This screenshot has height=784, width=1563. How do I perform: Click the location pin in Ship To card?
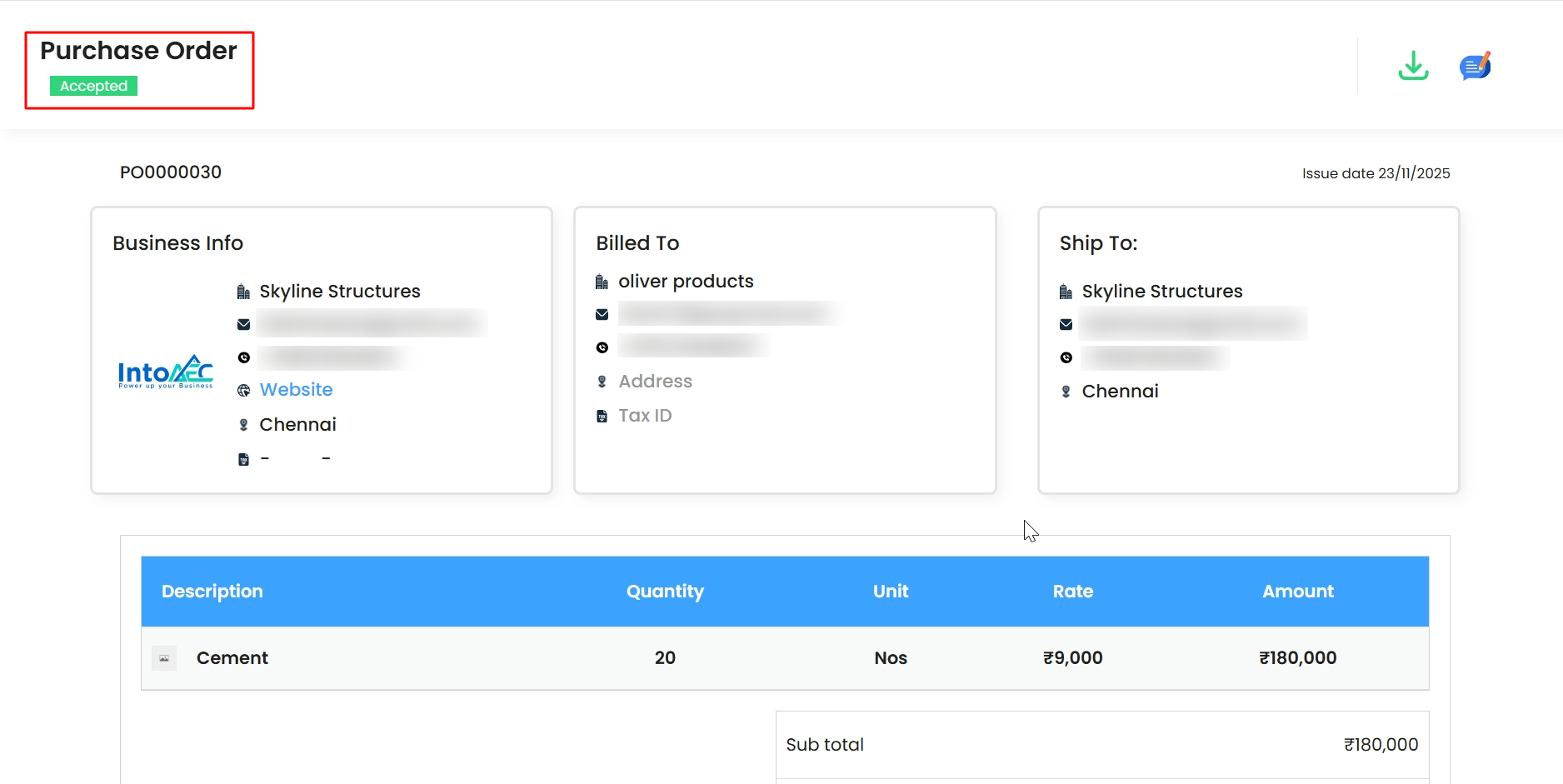[1066, 392]
